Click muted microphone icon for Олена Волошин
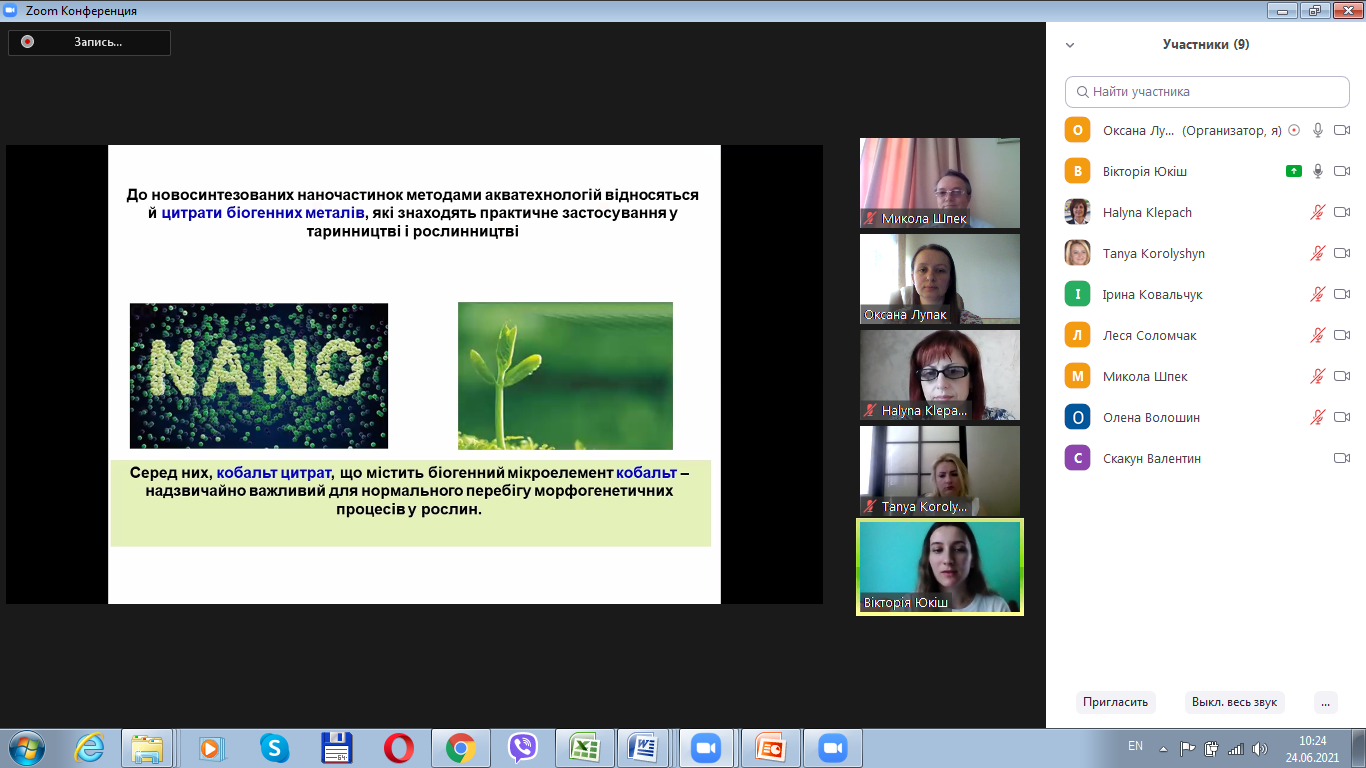 coord(1318,417)
